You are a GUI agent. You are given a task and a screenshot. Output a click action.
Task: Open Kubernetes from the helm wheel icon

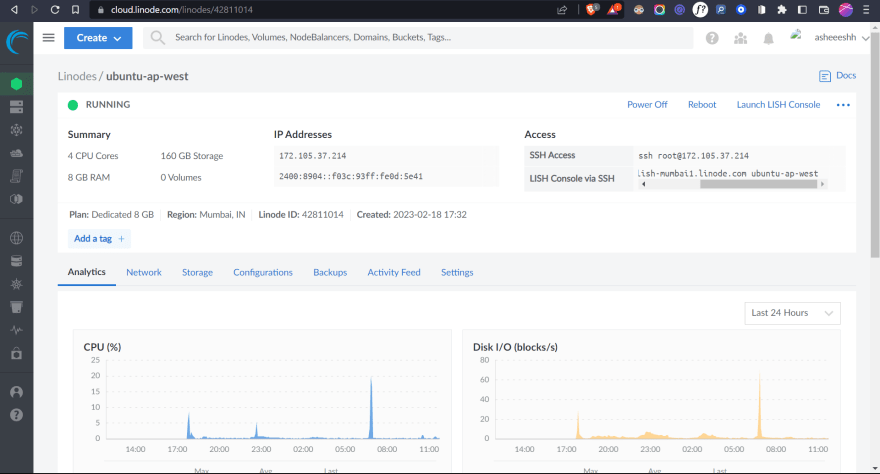16,284
